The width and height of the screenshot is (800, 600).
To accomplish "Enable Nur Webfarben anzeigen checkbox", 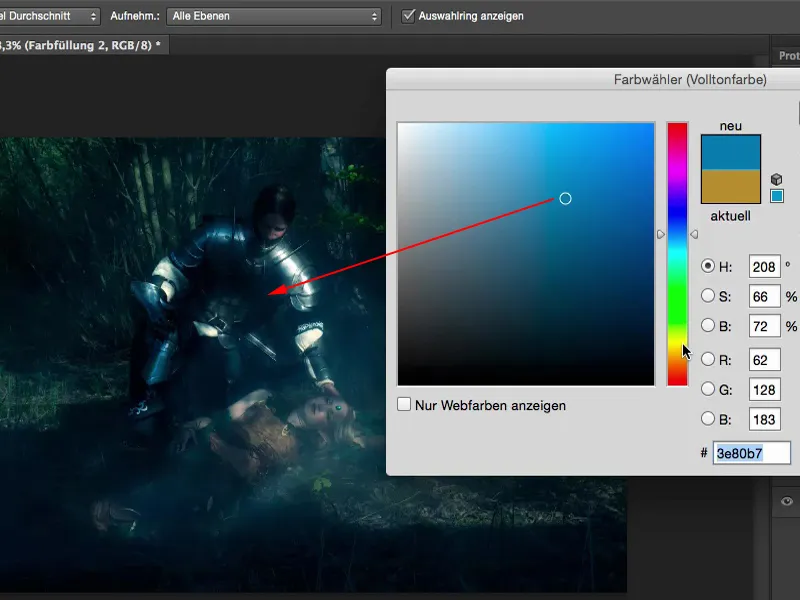I will pyautogui.click(x=404, y=405).
